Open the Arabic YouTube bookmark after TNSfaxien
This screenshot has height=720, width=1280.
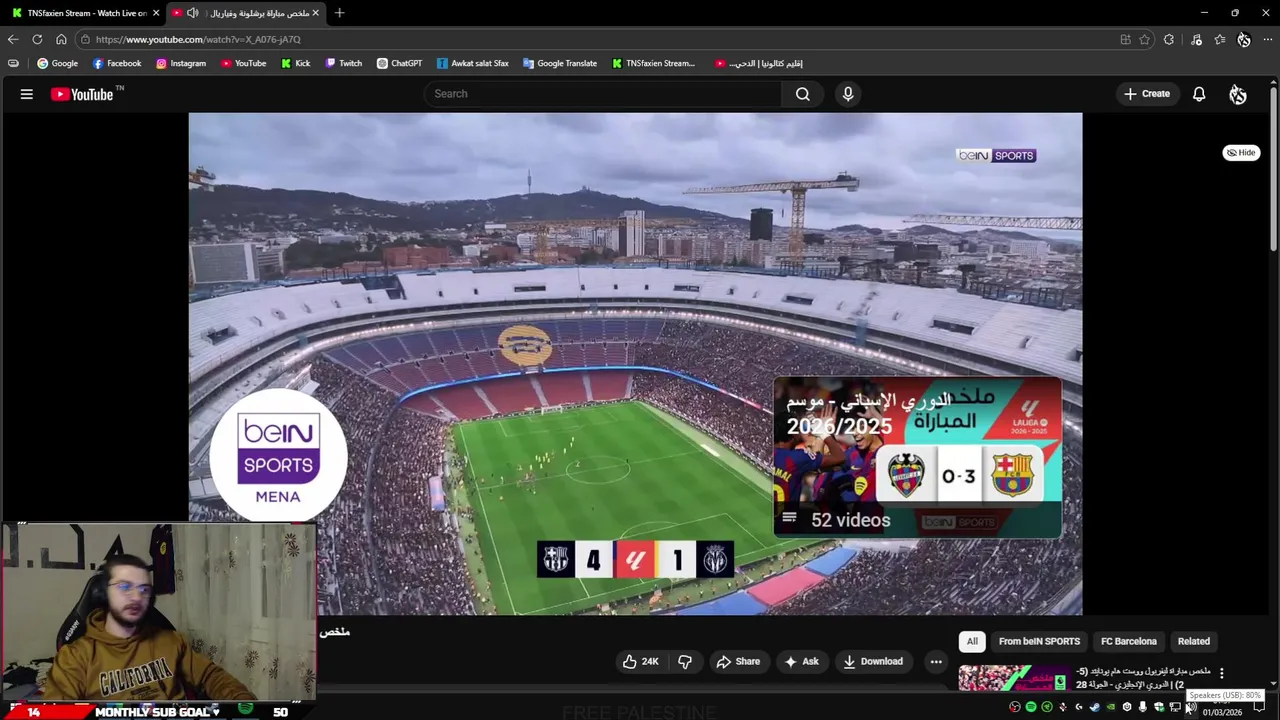click(759, 63)
